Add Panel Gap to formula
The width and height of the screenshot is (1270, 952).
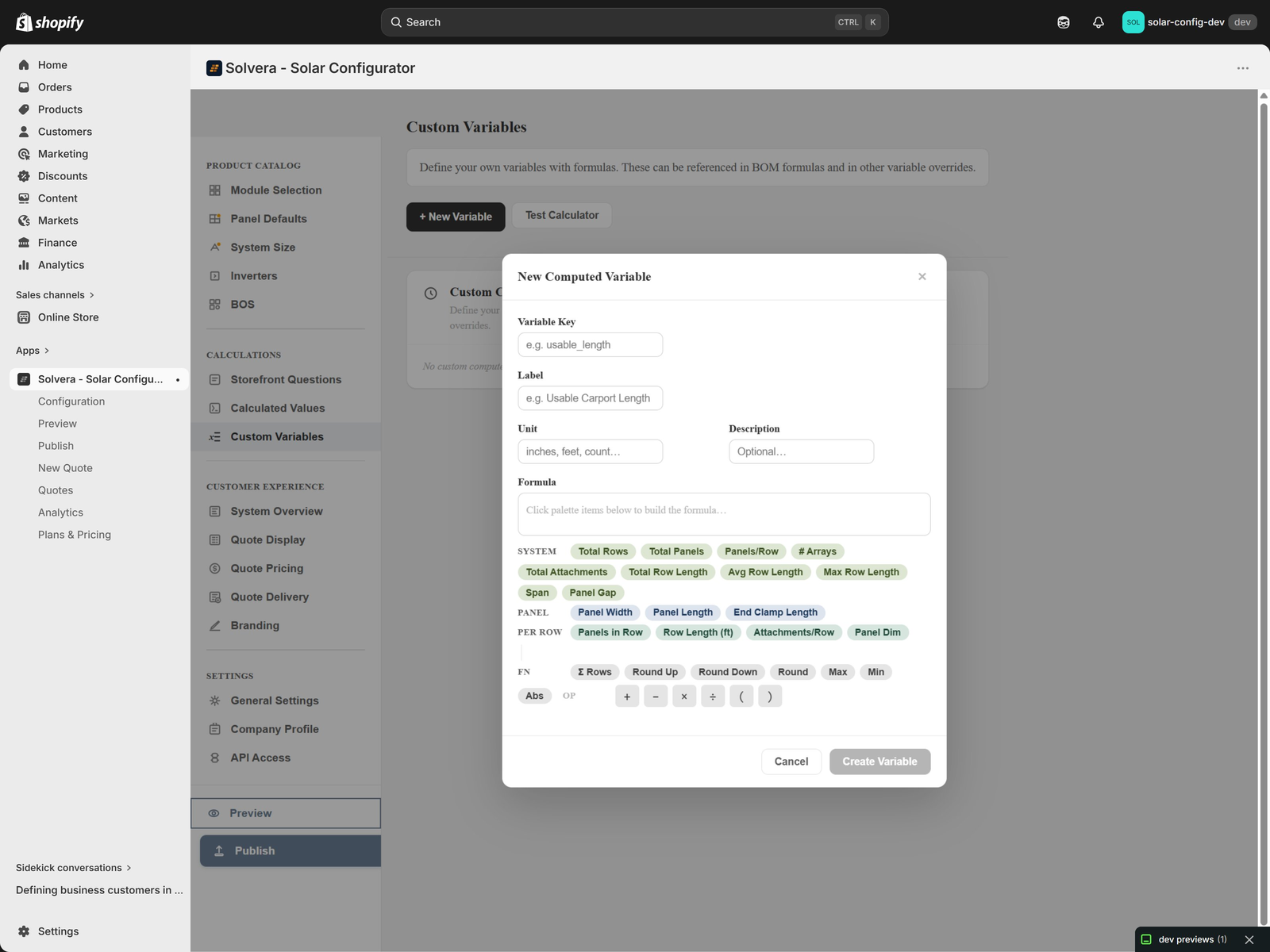(x=593, y=593)
